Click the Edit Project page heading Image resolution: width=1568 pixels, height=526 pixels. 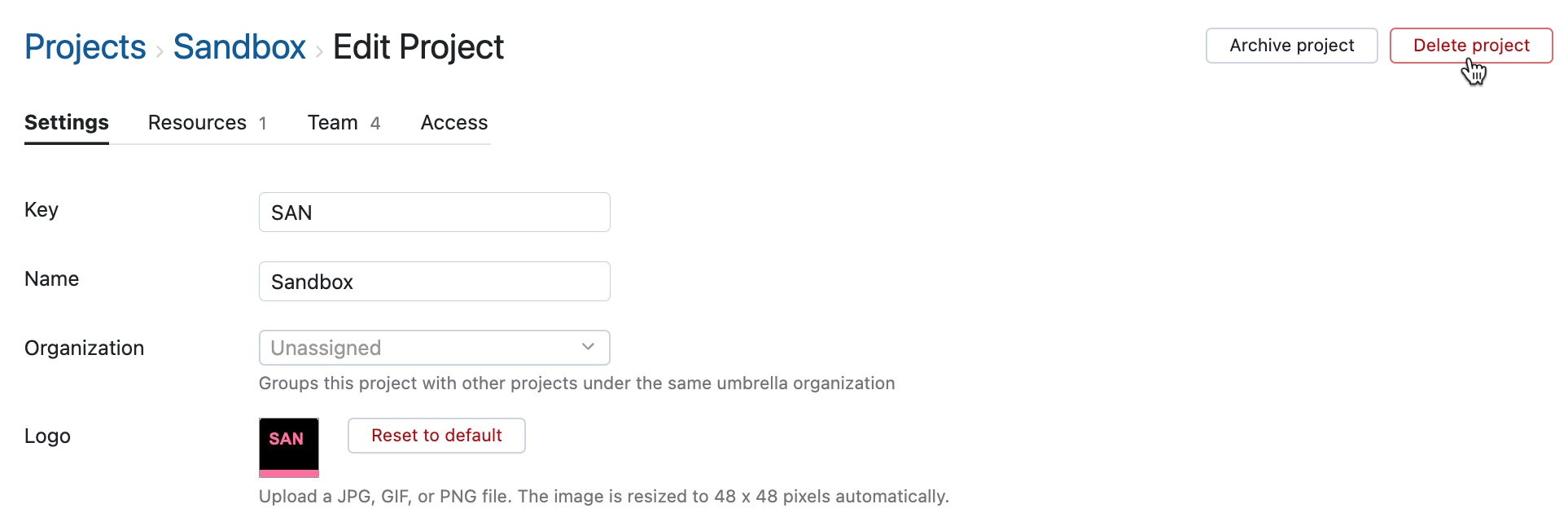click(x=418, y=47)
